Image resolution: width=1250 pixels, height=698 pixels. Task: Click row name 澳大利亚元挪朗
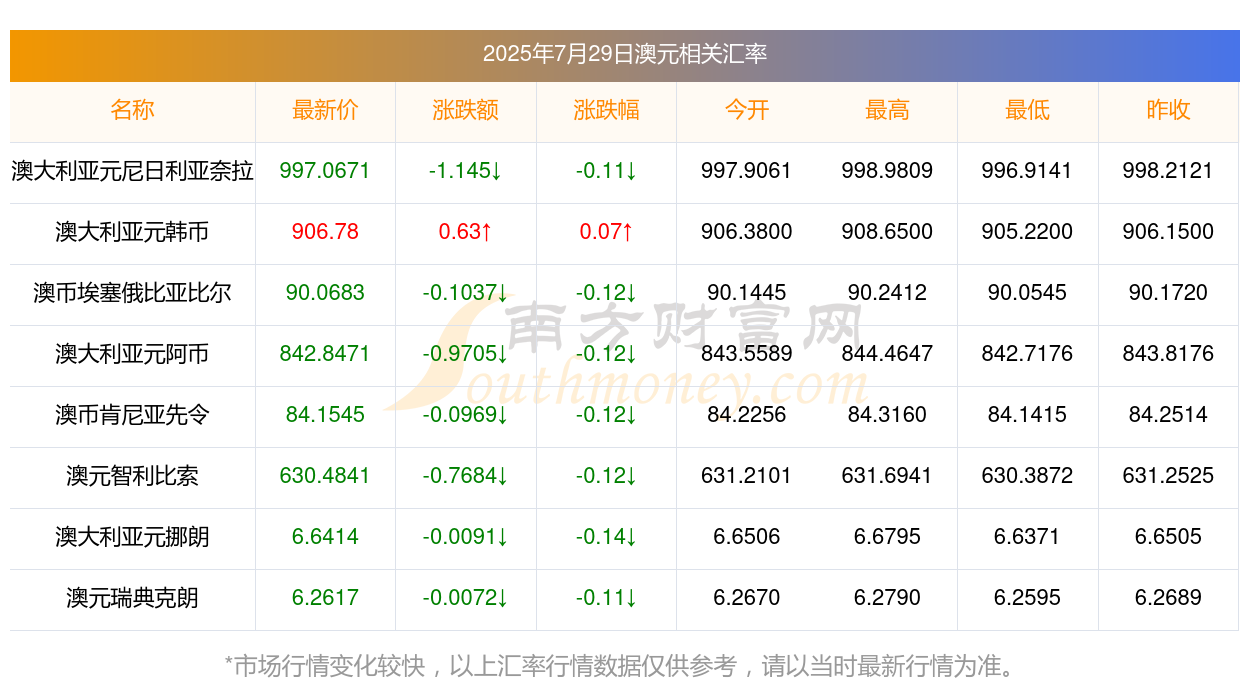pos(133,537)
